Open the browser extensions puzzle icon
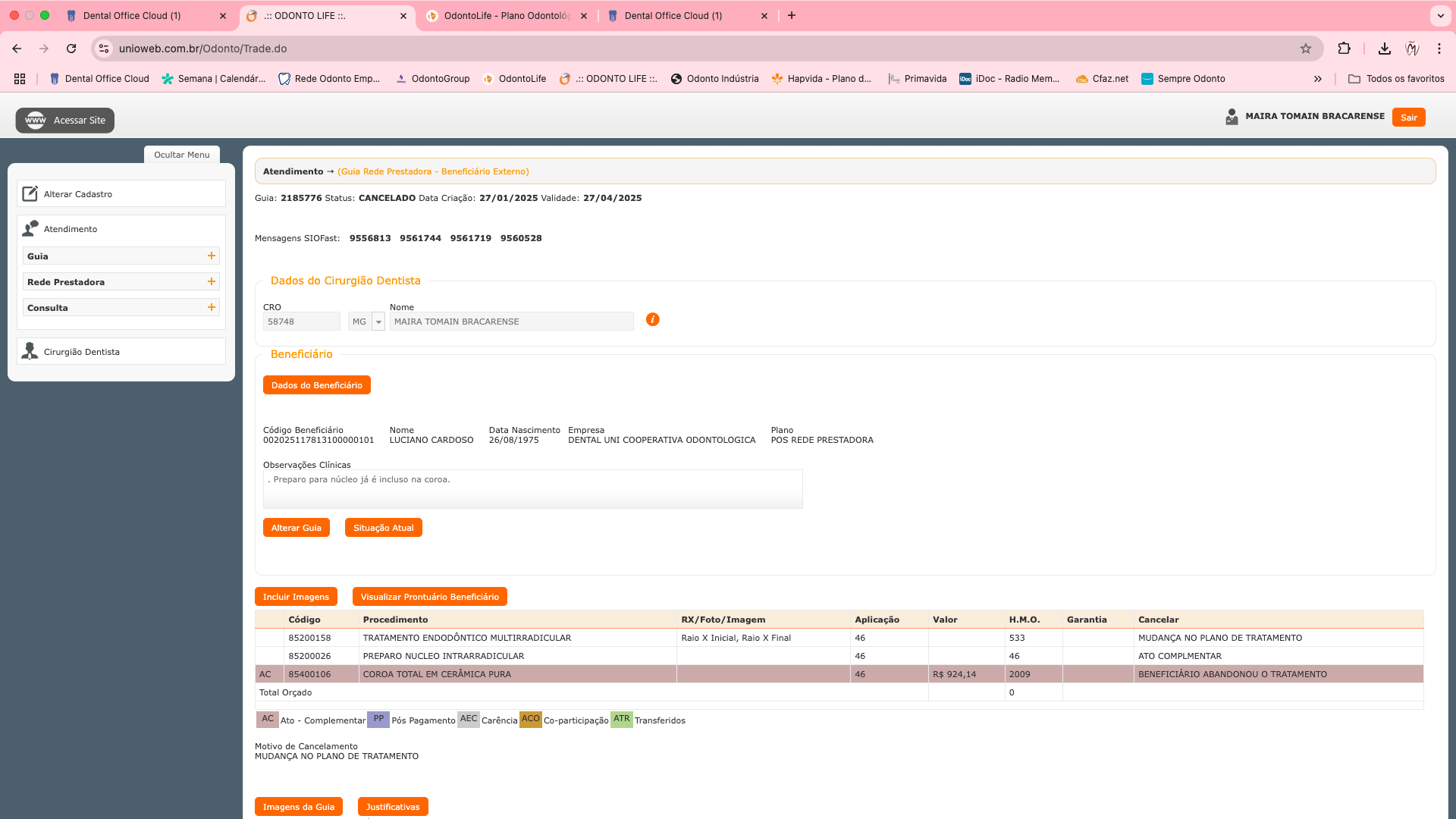The image size is (1456, 819). [x=1344, y=49]
